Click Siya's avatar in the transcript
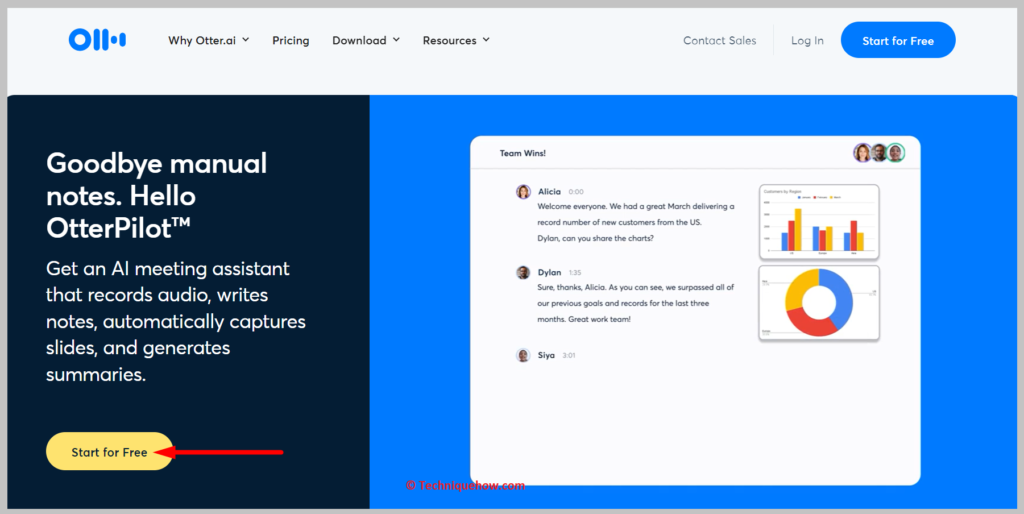This screenshot has width=1024, height=514. pos(523,355)
